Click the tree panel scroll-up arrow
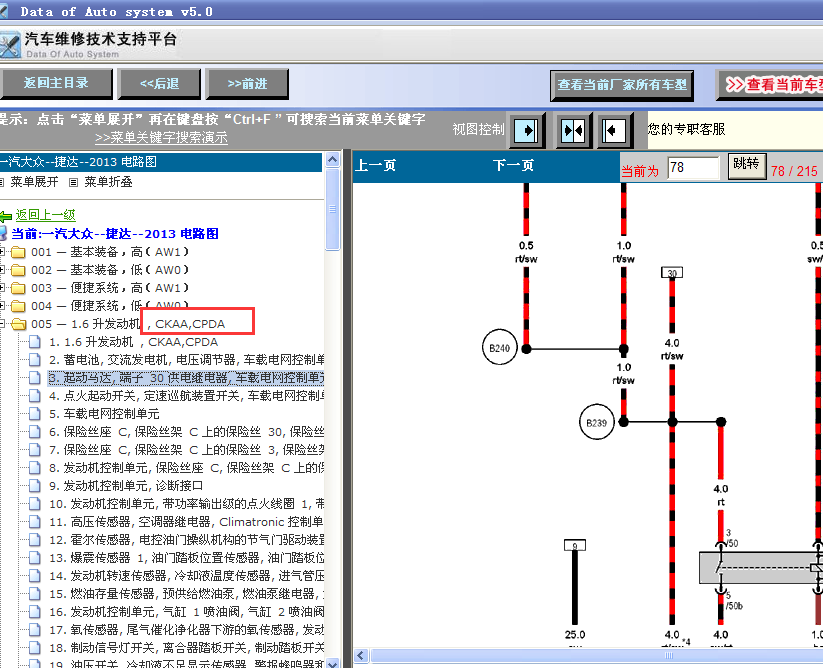The image size is (823, 668). tap(332, 160)
